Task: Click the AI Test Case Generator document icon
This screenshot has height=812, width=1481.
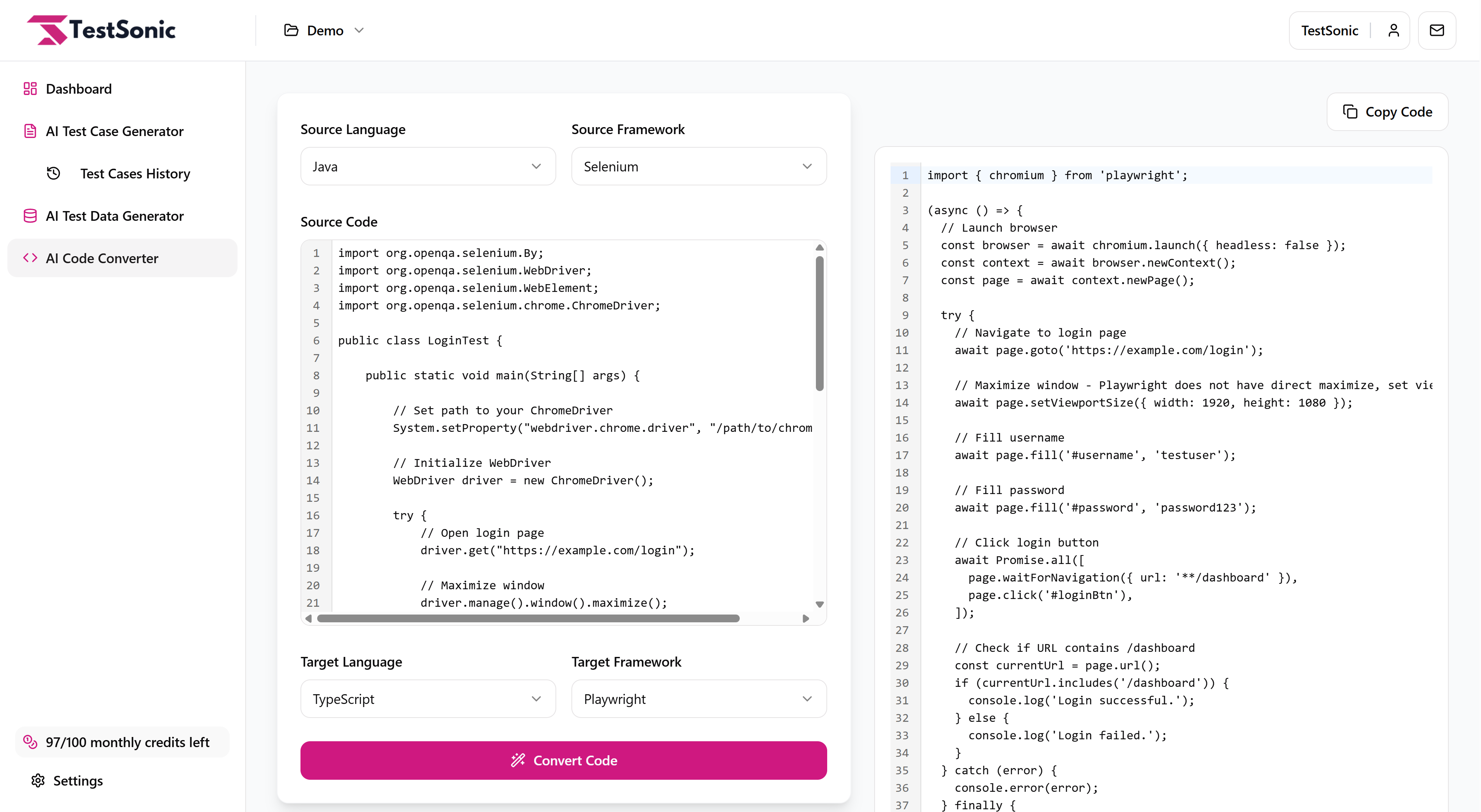Action: click(x=30, y=131)
